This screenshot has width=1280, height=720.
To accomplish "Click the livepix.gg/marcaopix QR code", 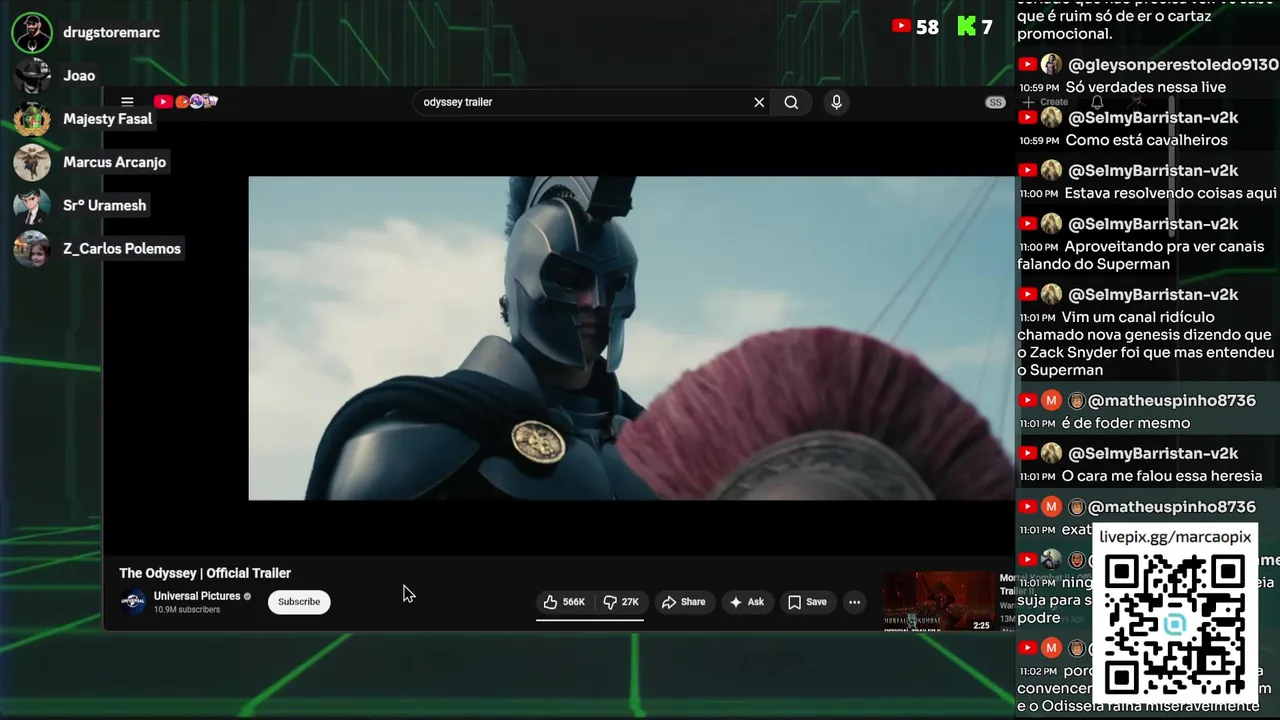I will (1175, 625).
